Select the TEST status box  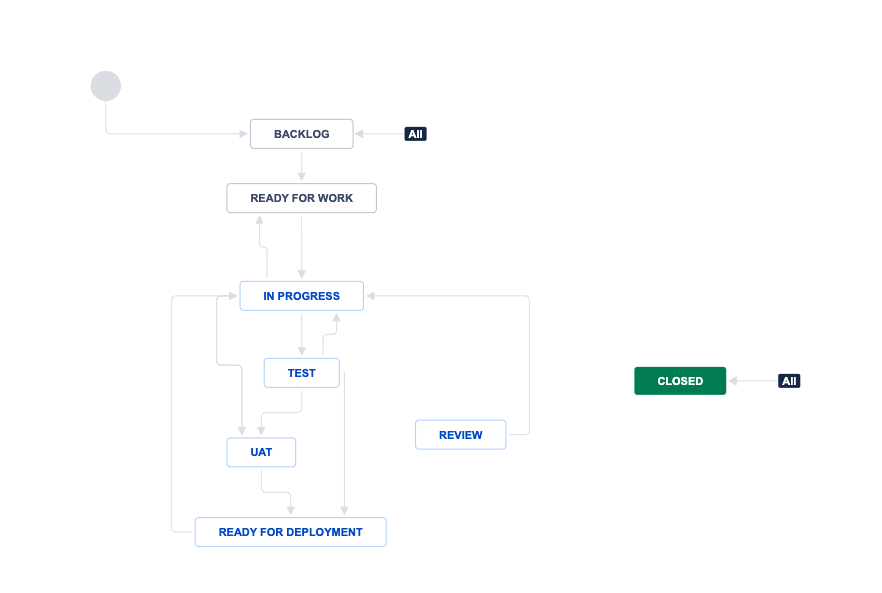point(302,373)
